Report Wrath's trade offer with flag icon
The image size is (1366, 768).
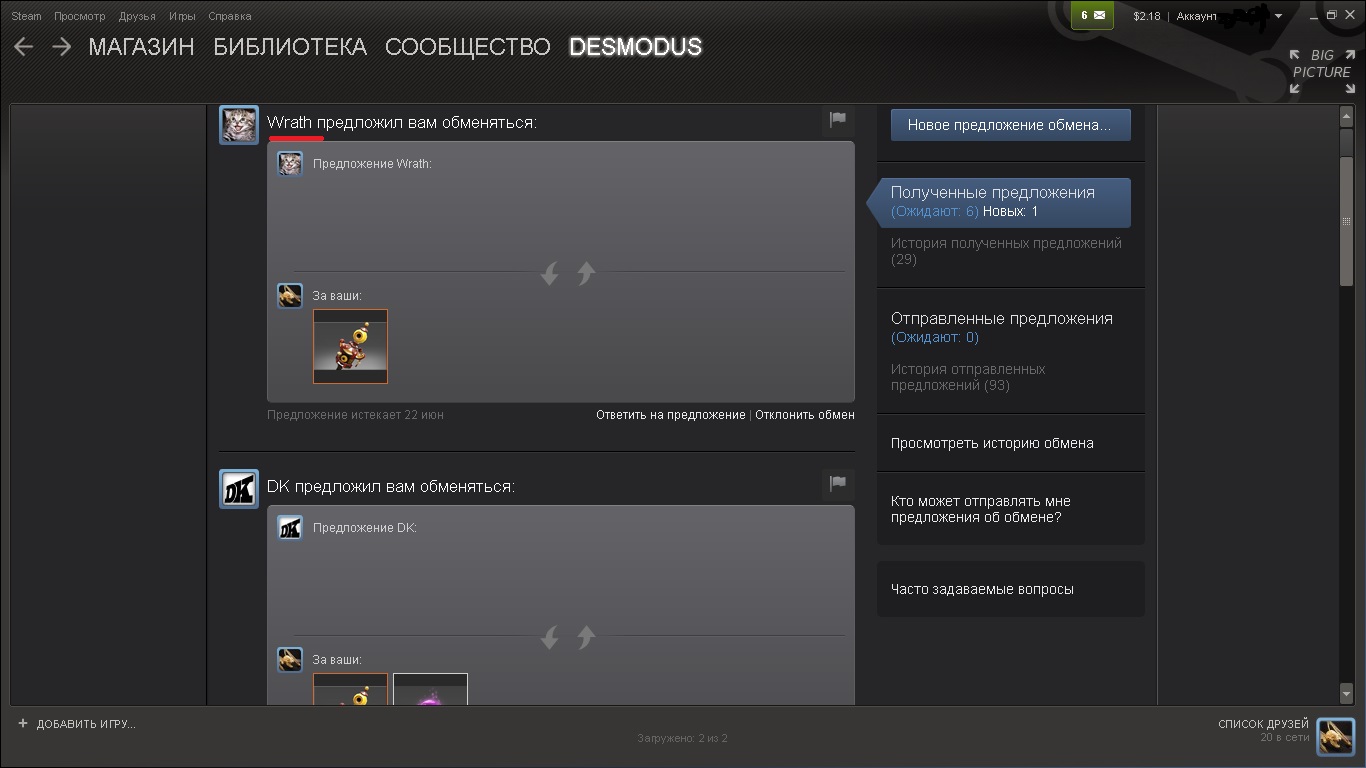[x=838, y=120]
